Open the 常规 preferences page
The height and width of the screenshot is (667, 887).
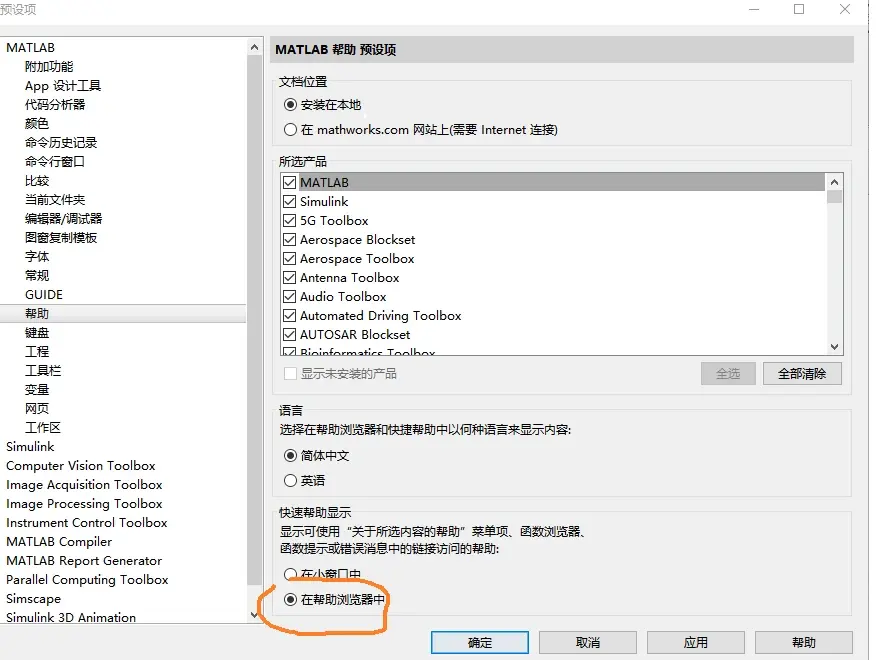coord(37,276)
